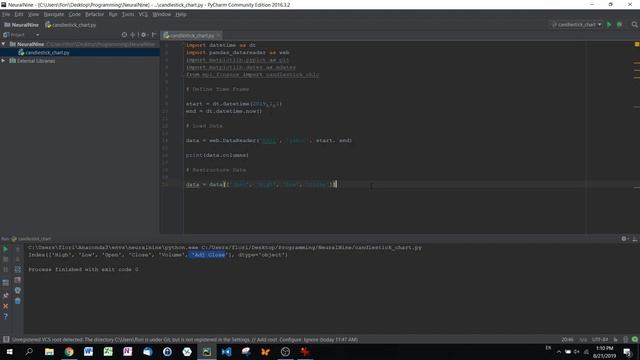Close the Run tab with red X
This screenshot has width=640, height=360.
click(5, 306)
